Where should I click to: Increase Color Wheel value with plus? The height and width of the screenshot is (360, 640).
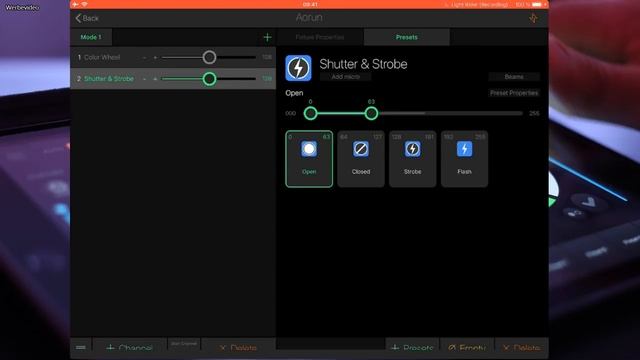click(155, 58)
